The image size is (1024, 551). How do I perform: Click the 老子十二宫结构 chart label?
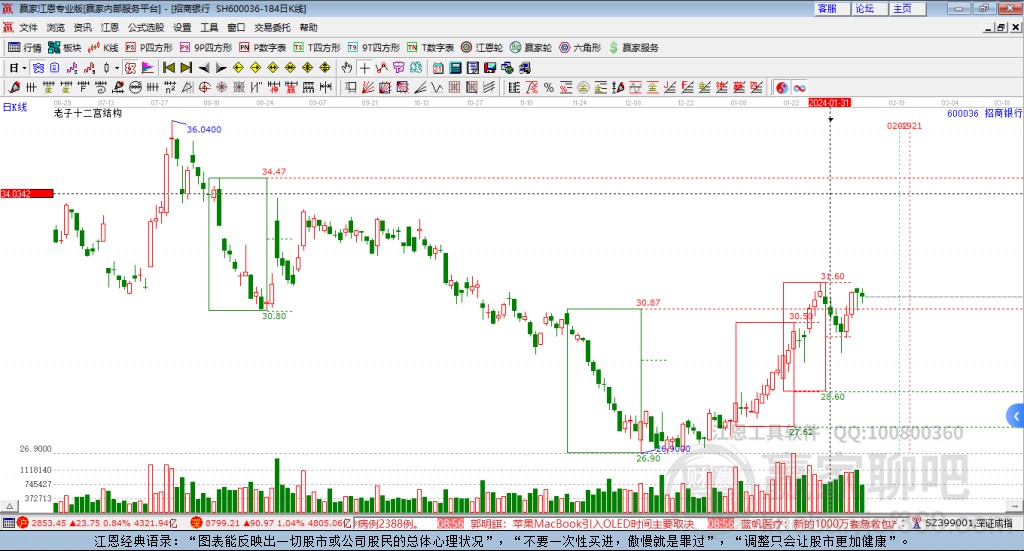pos(88,113)
